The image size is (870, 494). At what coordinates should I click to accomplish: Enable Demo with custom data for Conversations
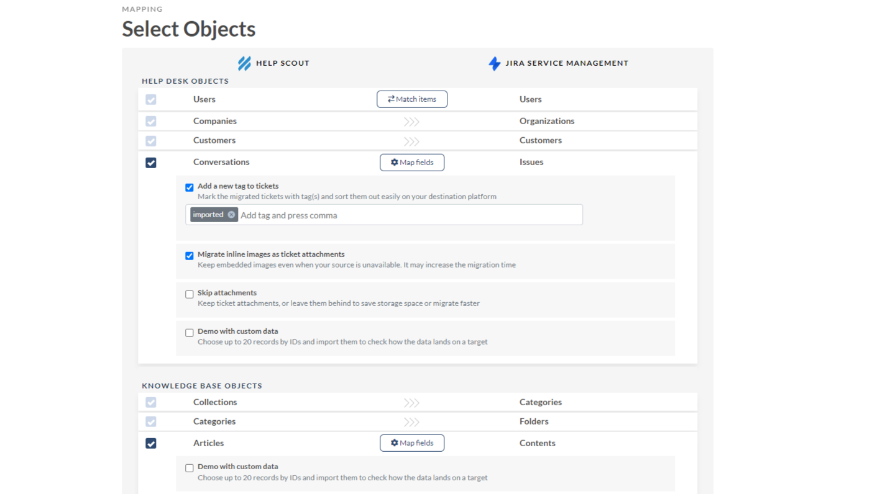tap(189, 332)
